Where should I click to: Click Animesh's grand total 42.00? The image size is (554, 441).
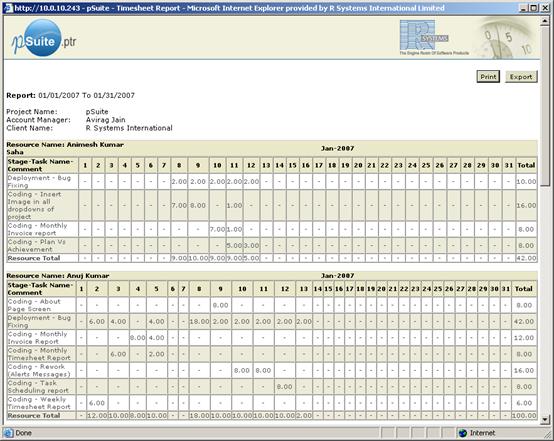526,258
